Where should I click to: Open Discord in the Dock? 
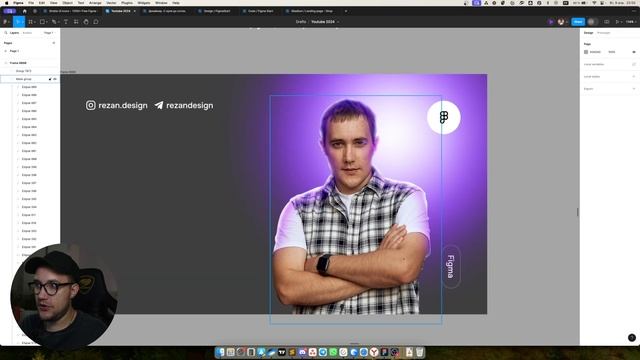point(302,352)
